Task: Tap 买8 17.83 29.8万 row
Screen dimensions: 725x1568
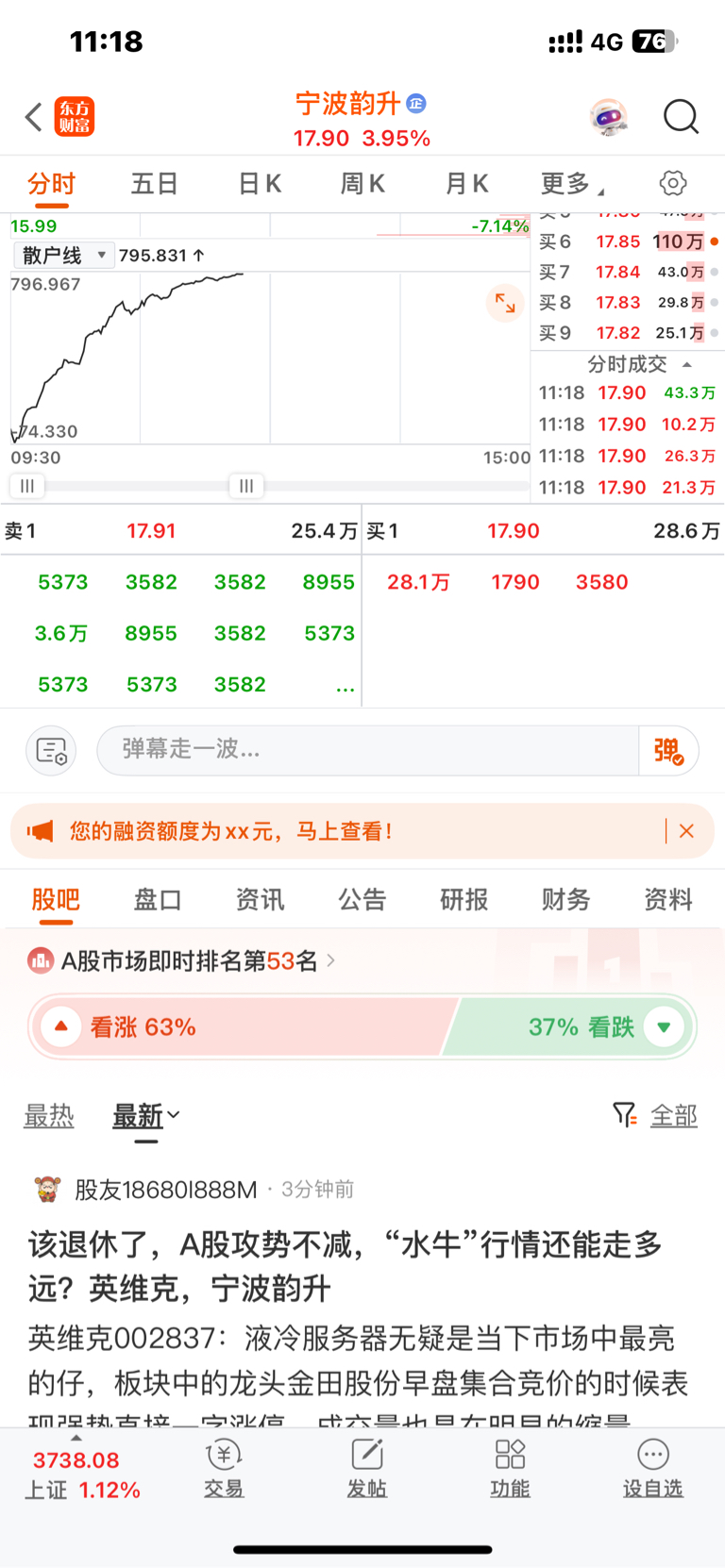Action: point(629,302)
